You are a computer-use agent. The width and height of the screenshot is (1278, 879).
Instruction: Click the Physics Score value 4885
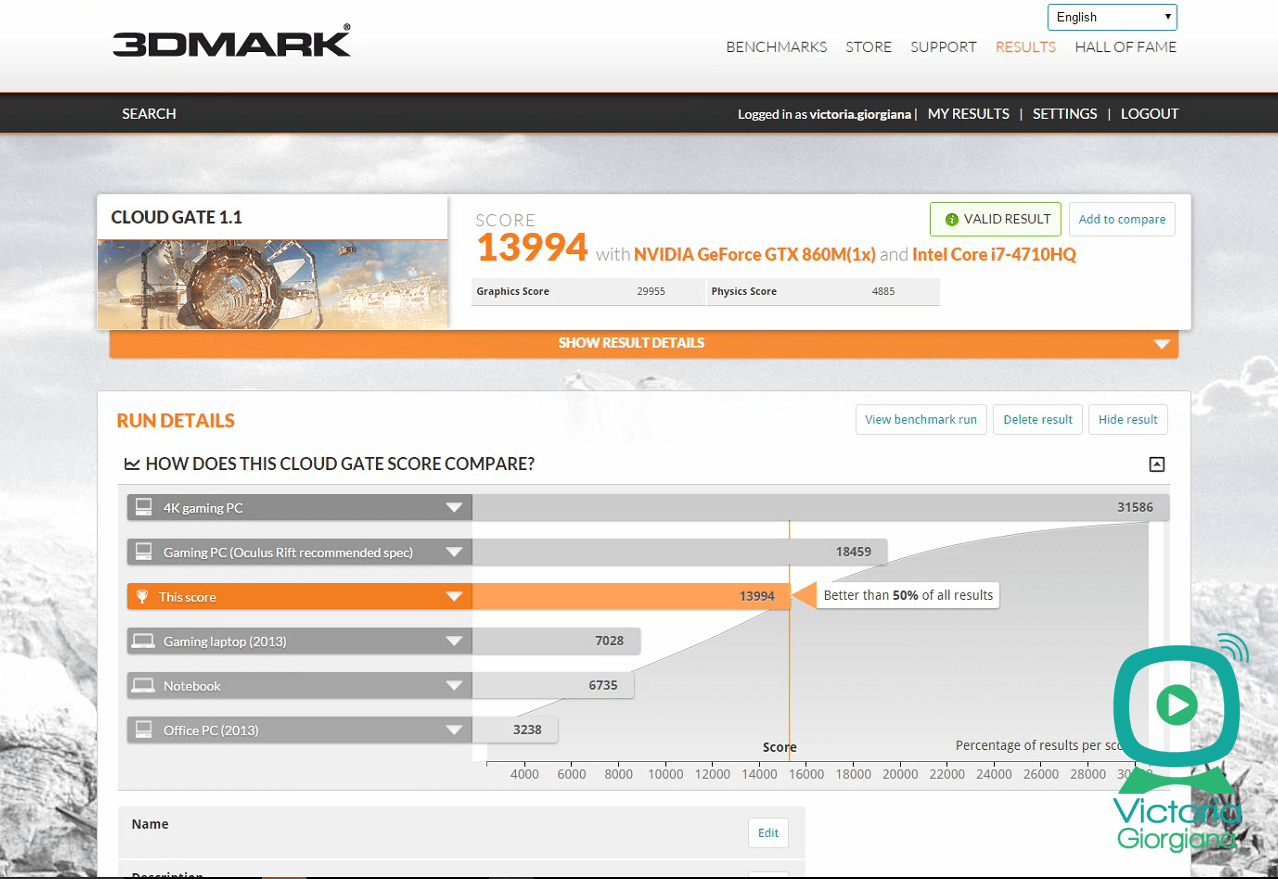coord(883,292)
